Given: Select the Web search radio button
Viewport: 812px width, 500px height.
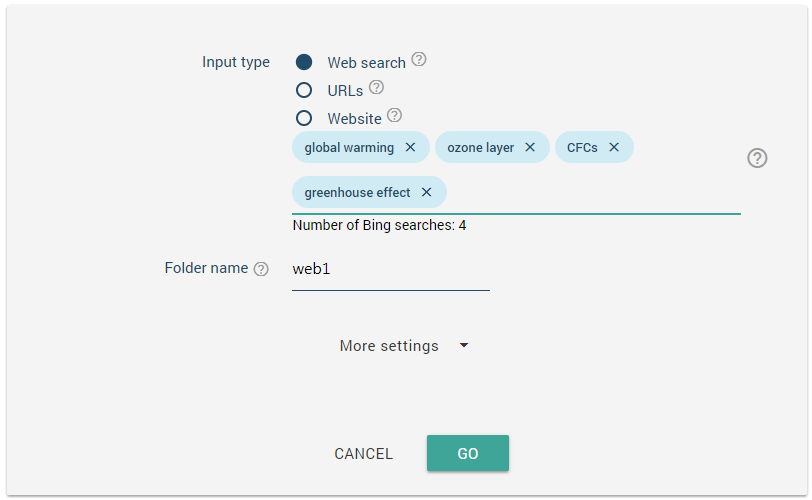Looking at the screenshot, I should [x=304, y=62].
